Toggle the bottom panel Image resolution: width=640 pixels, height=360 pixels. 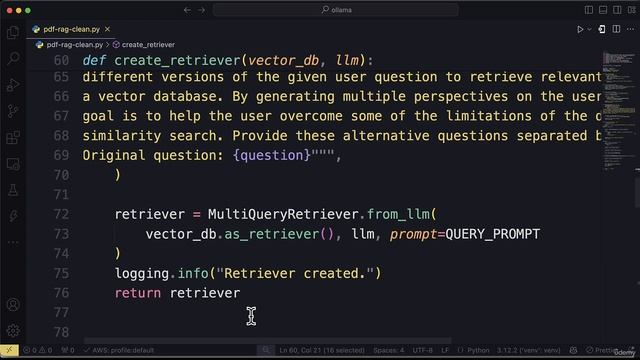coord(603,10)
